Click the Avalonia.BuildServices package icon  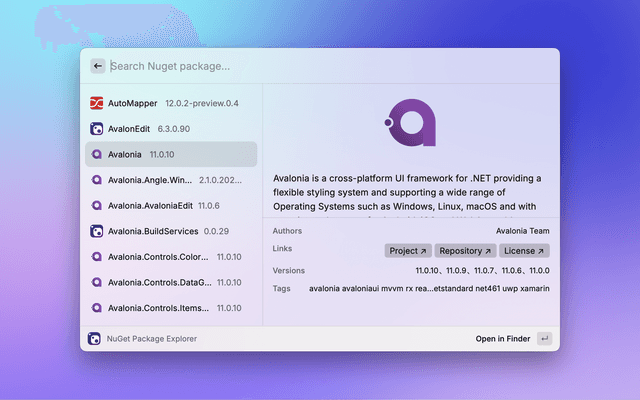click(x=97, y=231)
